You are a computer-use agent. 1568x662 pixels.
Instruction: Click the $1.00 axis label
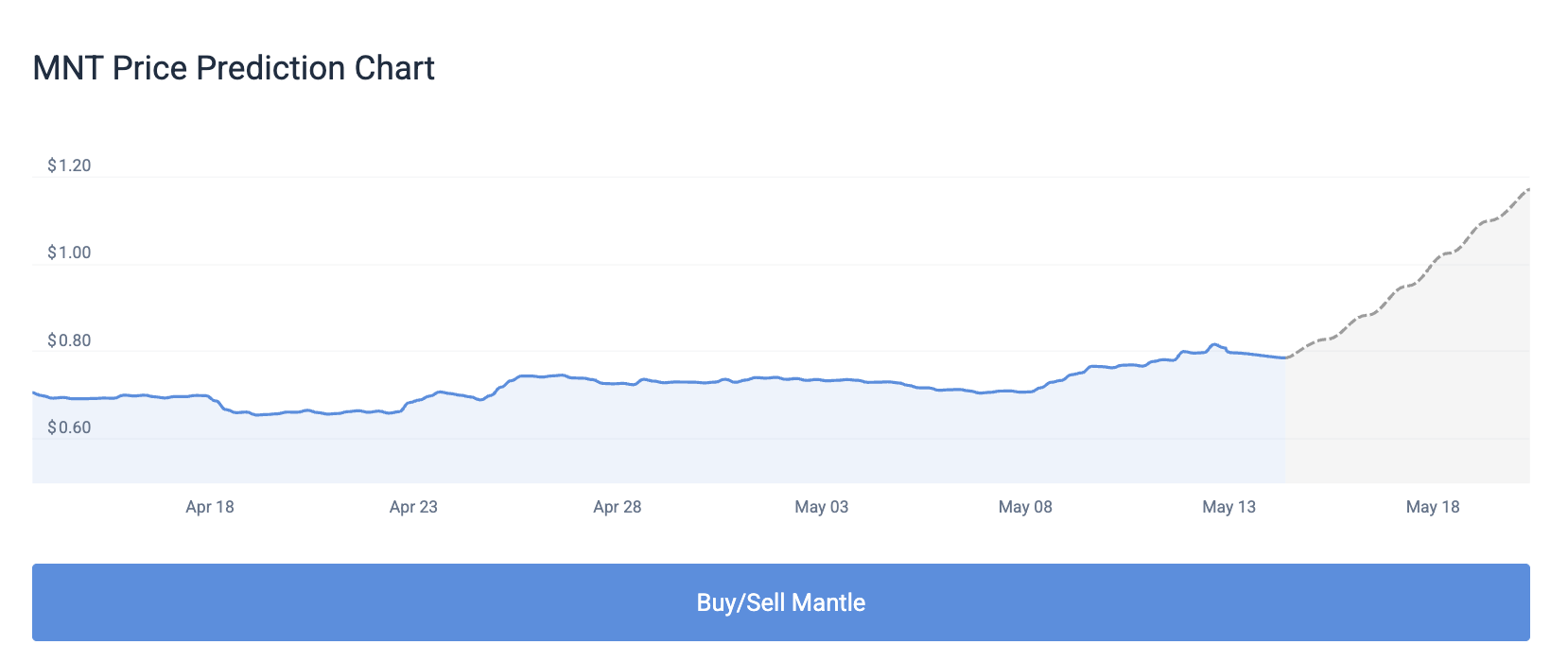[x=70, y=253]
